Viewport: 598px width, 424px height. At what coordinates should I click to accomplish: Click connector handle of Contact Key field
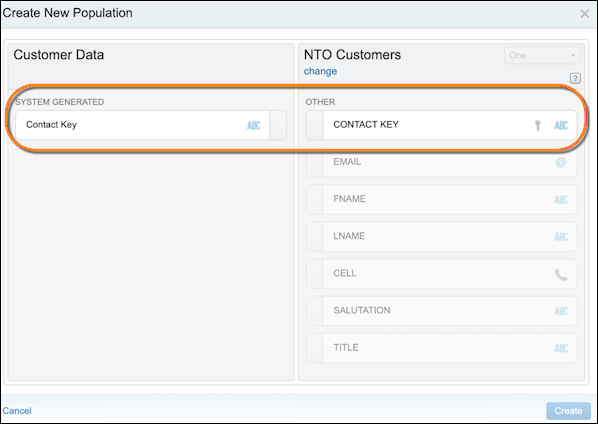[278, 125]
